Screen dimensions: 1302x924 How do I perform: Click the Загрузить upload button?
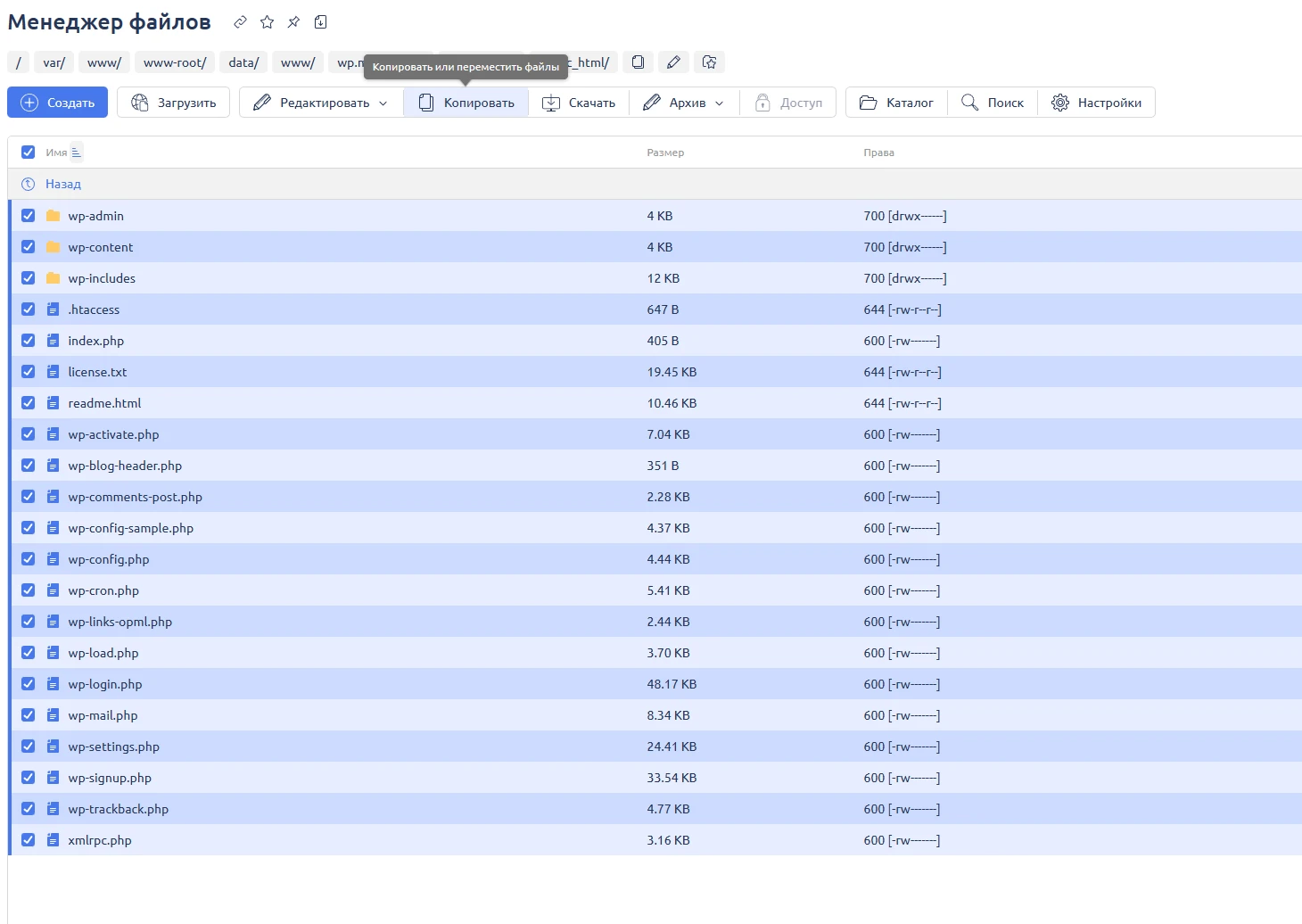click(174, 103)
